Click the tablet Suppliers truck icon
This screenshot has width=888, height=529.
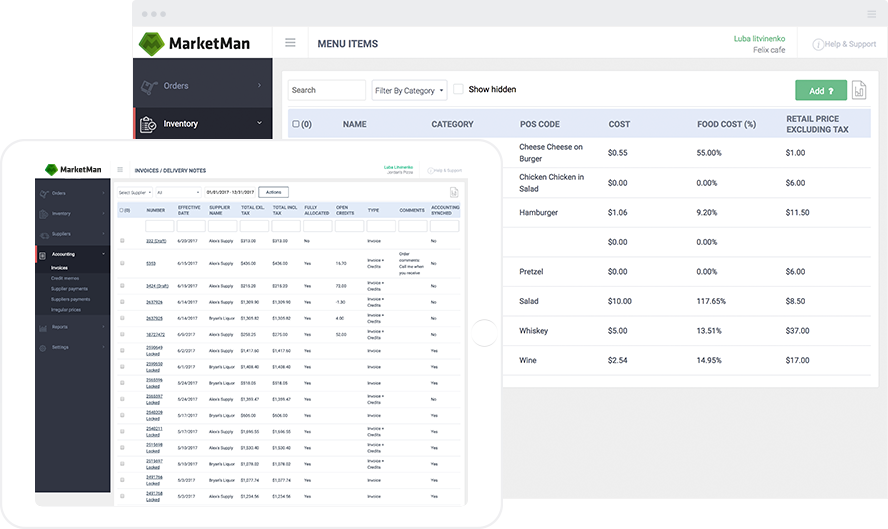(x=44, y=234)
